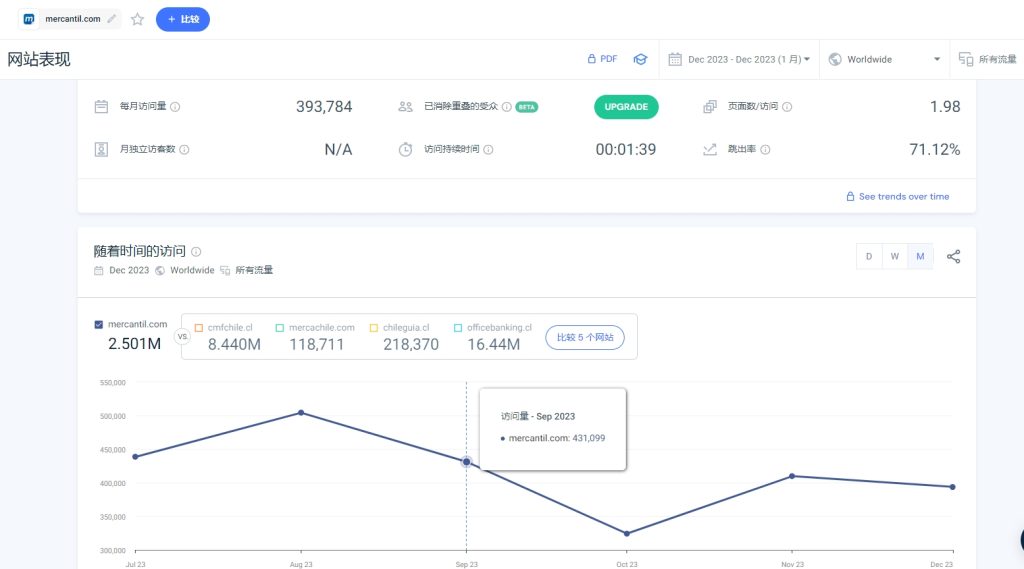Click the 网站表现 page title
The width and height of the screenshot is (1024, 569).
tap(39, 59)
